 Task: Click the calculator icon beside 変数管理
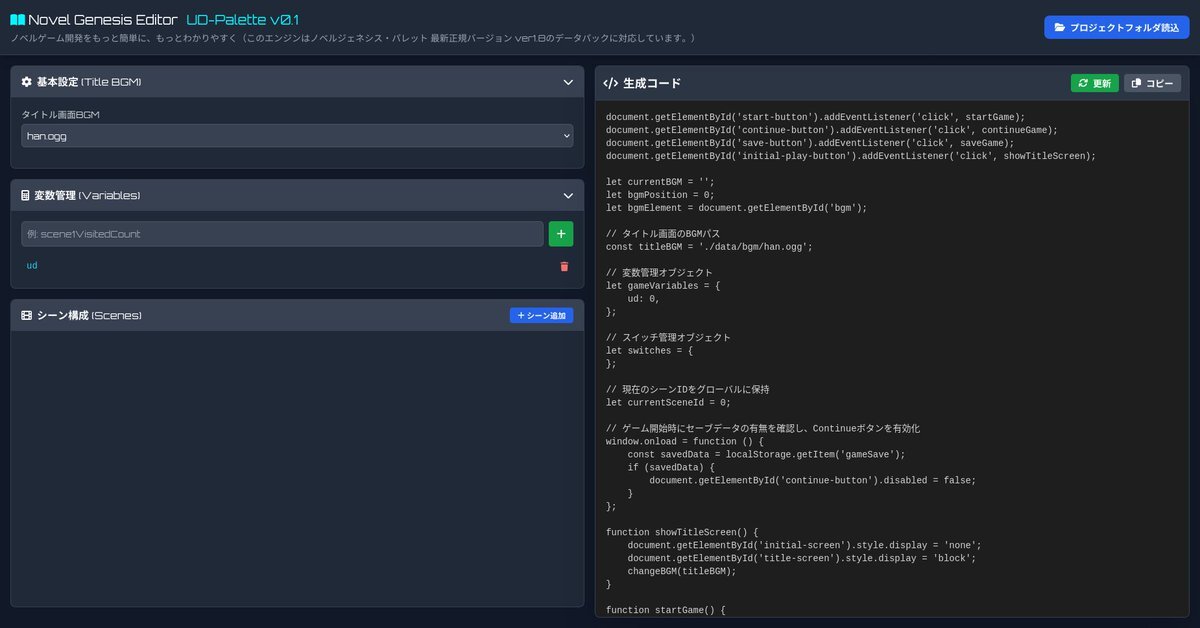[x=26, y=196]
